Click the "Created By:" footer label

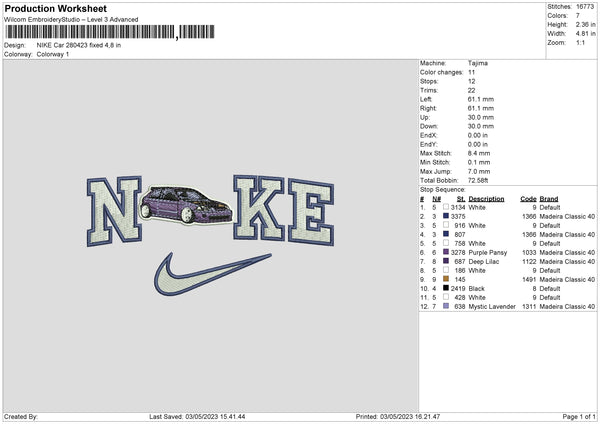(21, 417)
